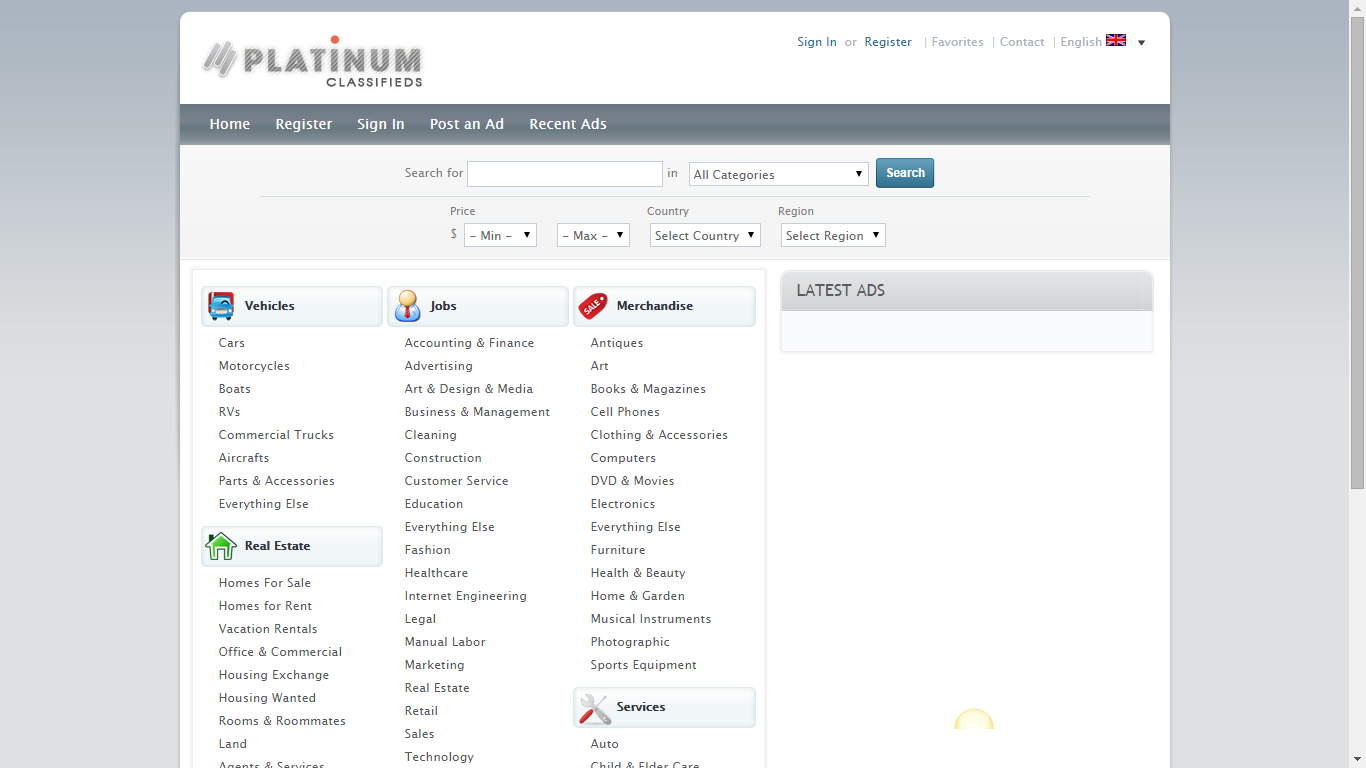
Task: Click the Platinum Classifieds logo
Action: click(x=312, y=62)
